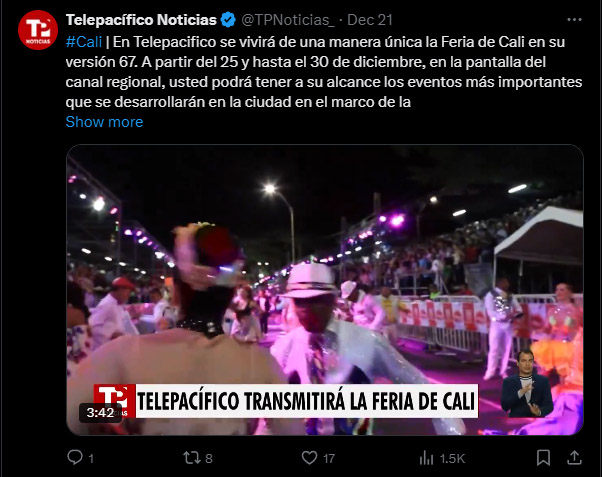Click the sign language interpreter inset
The image size is (602, 477).
[x=527, y=383]
